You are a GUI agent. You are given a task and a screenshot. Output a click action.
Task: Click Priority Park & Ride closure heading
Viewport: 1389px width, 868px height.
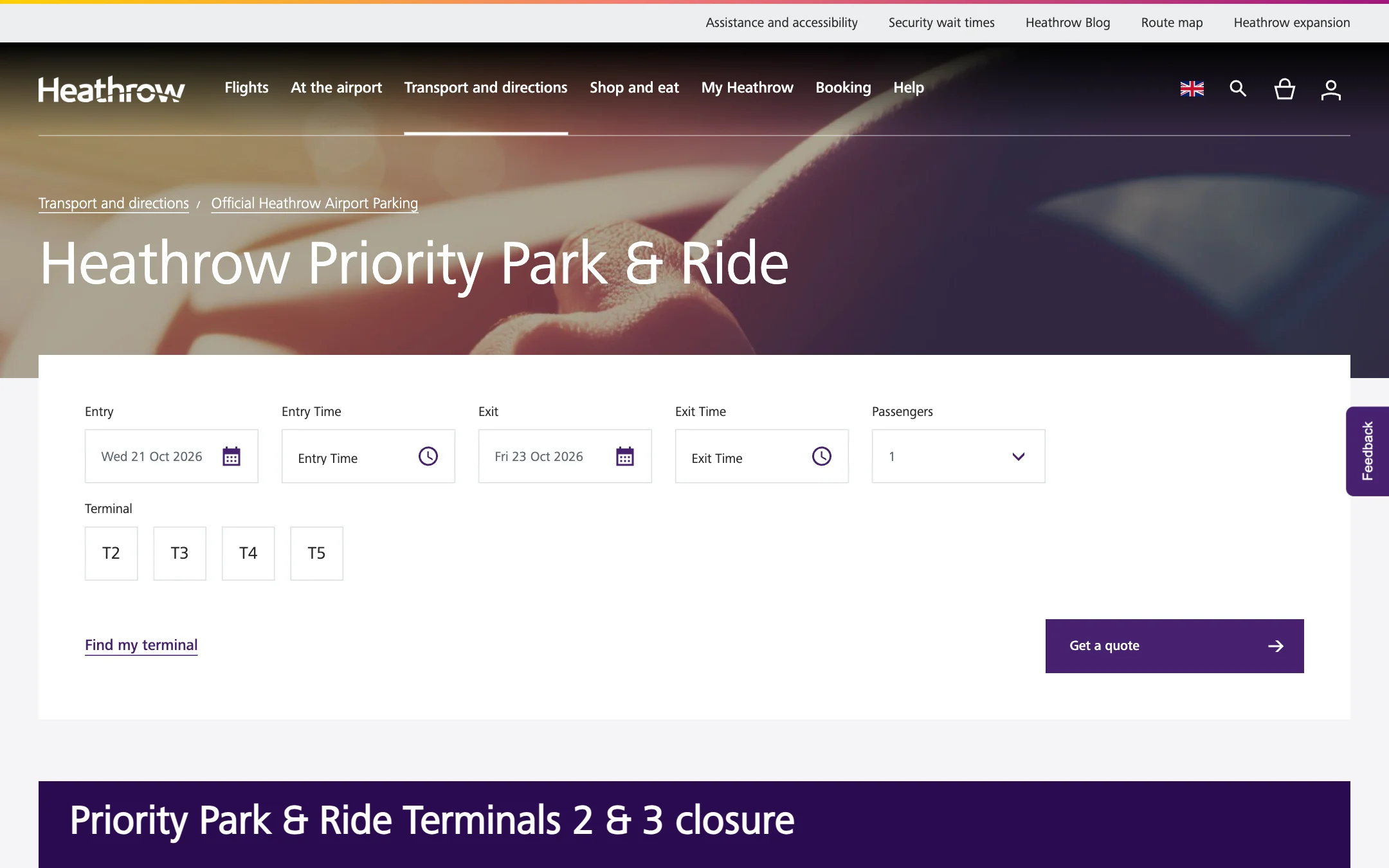point(432,820)
